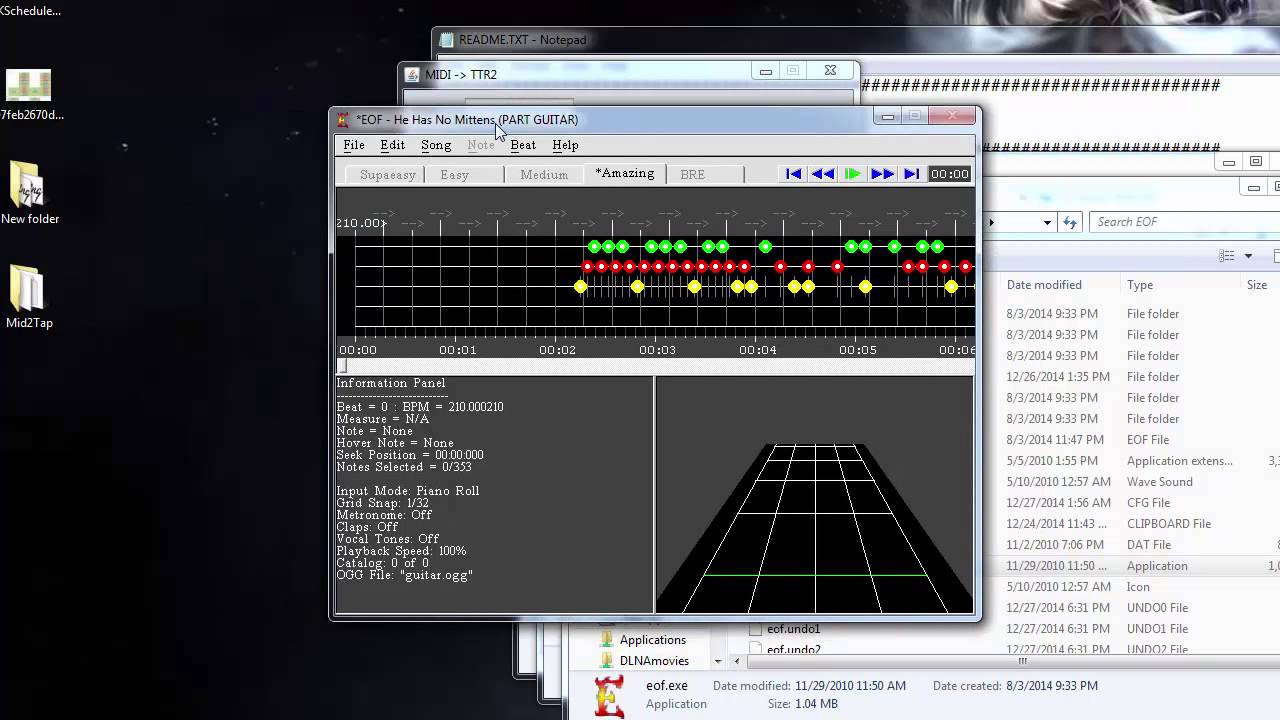The image size is (1280, 720).
Task: Sort files by the Size column
Action: [x=1259, y=285]
